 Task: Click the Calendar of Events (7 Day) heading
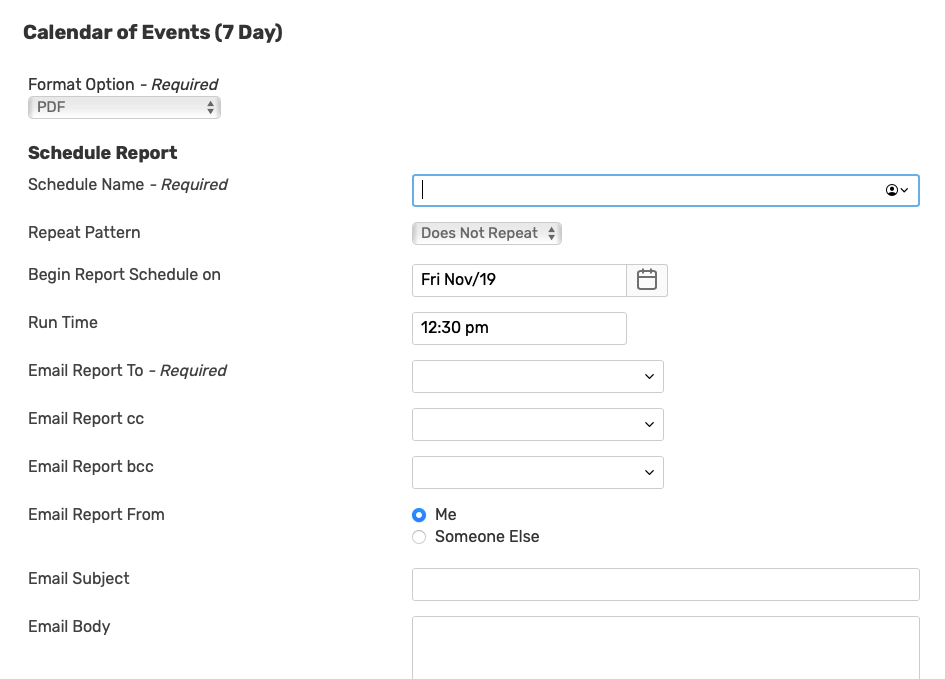(153, 33)
